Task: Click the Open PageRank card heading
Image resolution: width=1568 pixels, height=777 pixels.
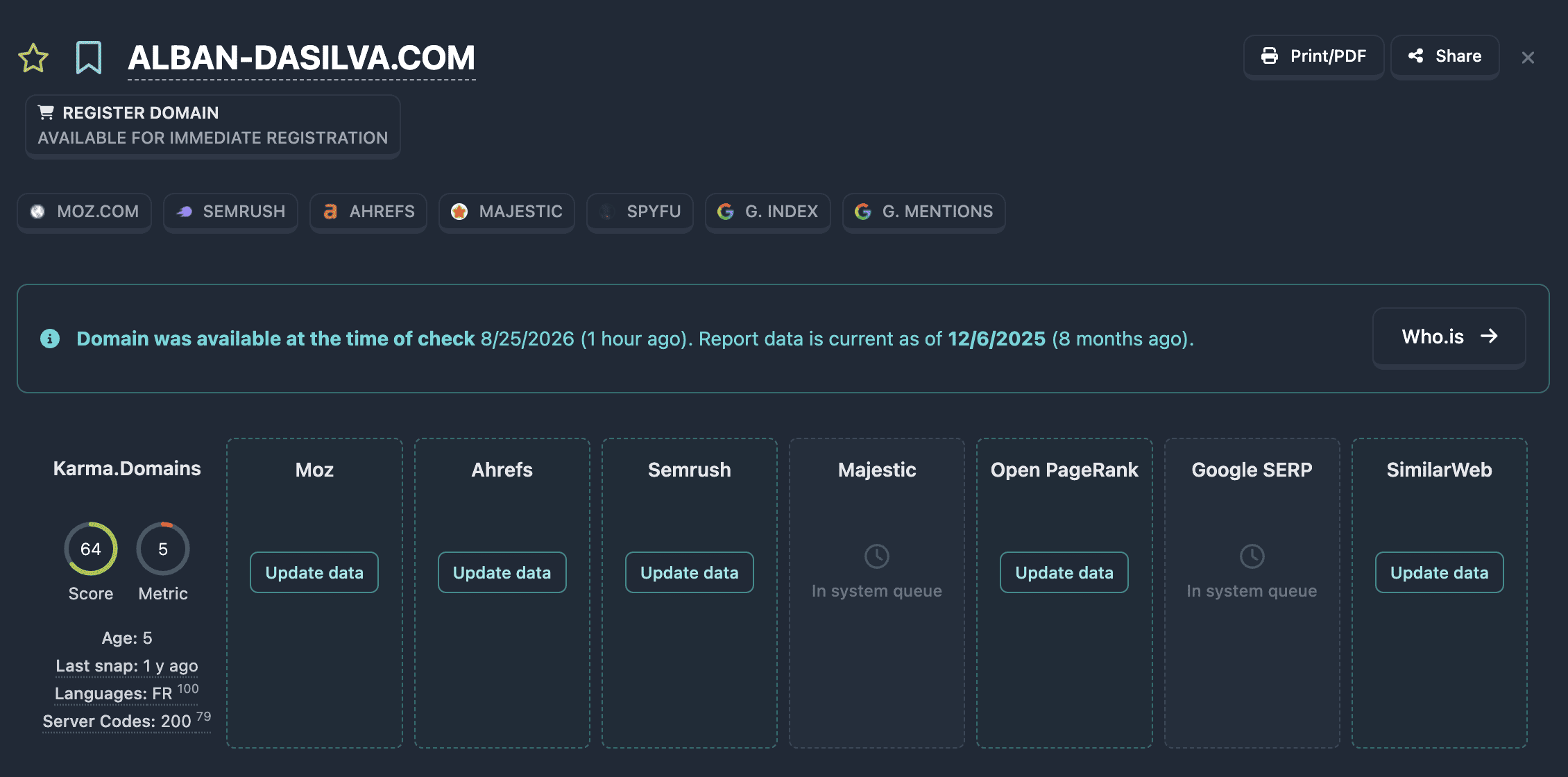Action: pyautogui.click(x=1064, y=470)
